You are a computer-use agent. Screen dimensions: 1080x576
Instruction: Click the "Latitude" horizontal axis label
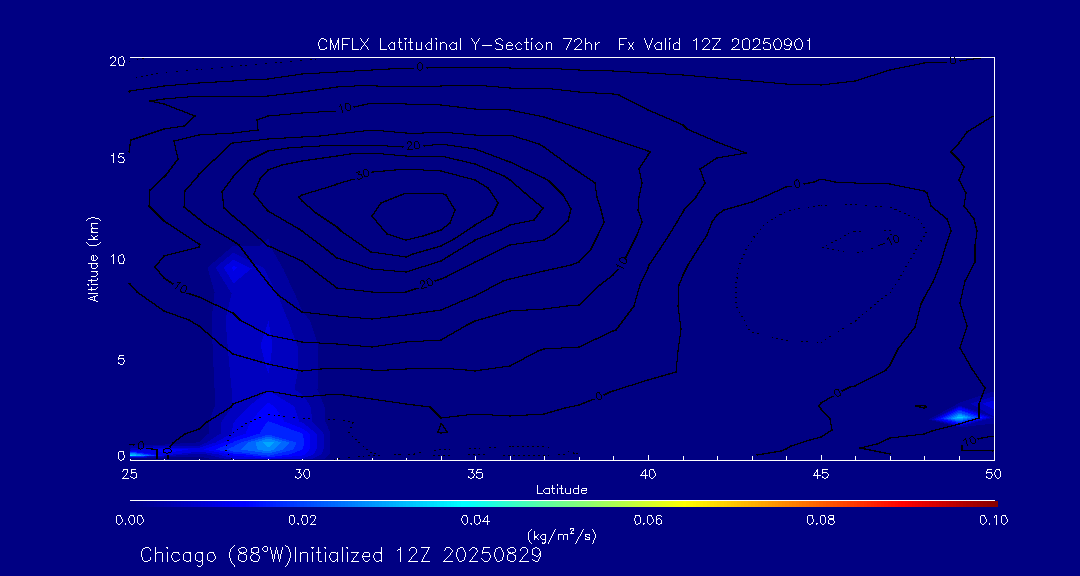pyautogui.click(x=562, y=491)
